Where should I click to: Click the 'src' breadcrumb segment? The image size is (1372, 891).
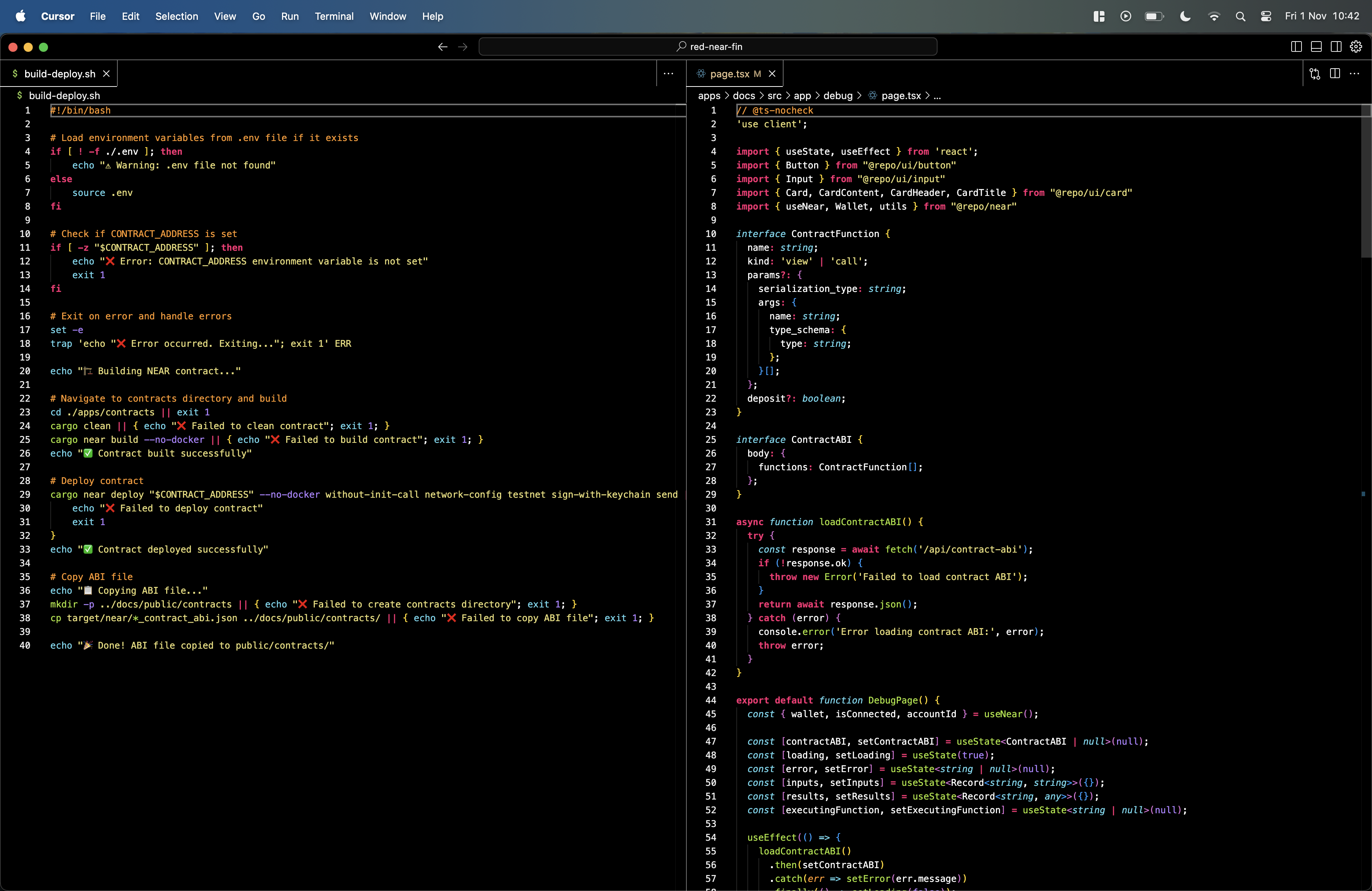pyautogui.click(x=774, y=96)
